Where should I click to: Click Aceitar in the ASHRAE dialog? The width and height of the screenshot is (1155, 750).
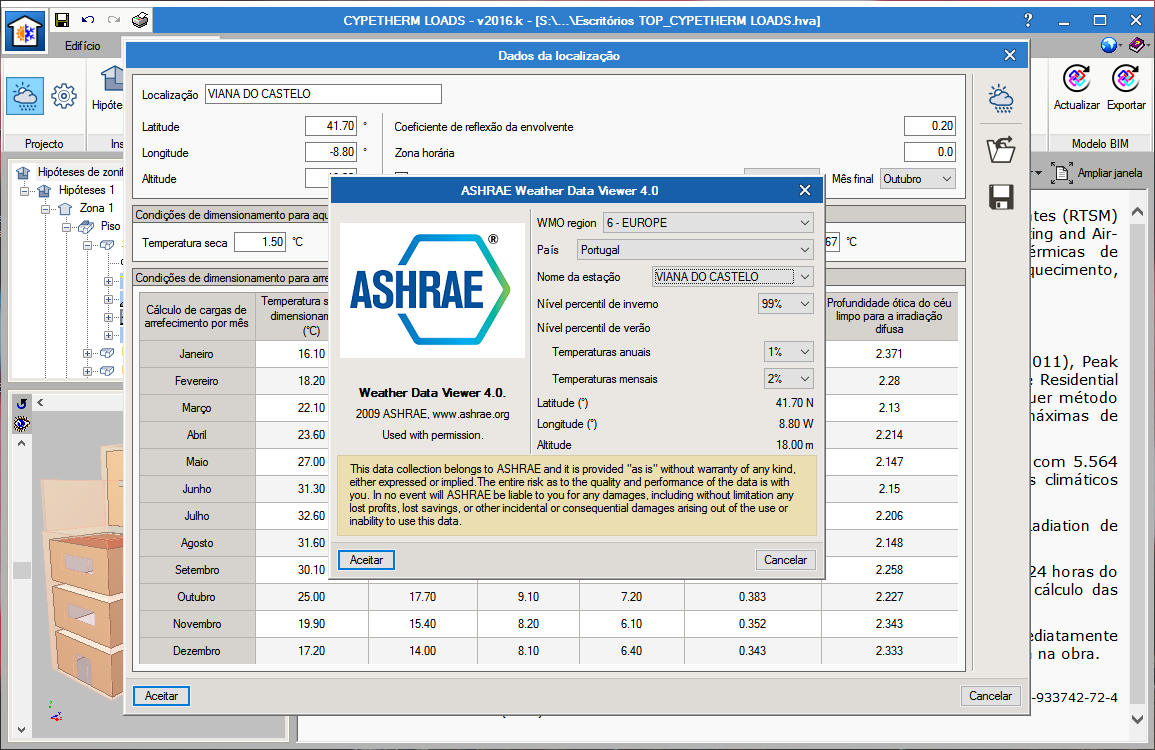[x=366, y=560]
